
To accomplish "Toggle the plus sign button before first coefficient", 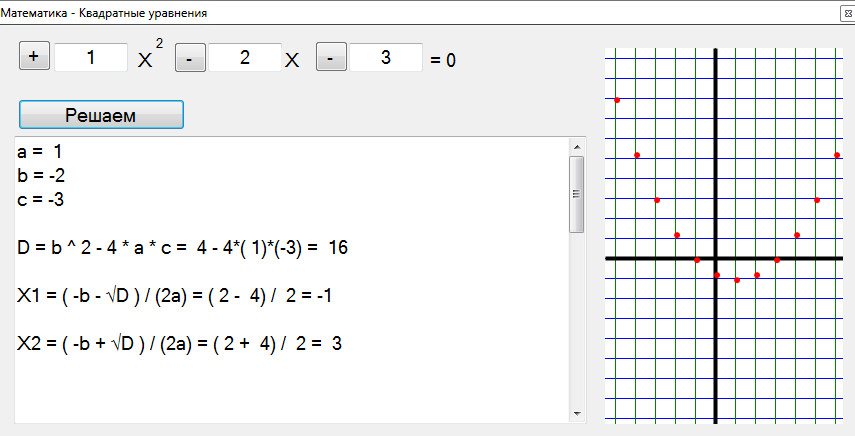I will click(x=34, y=56).
